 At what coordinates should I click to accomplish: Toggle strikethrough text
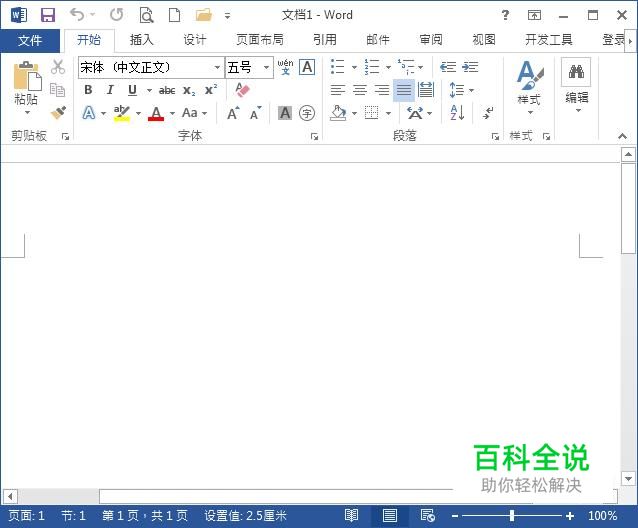167,90
